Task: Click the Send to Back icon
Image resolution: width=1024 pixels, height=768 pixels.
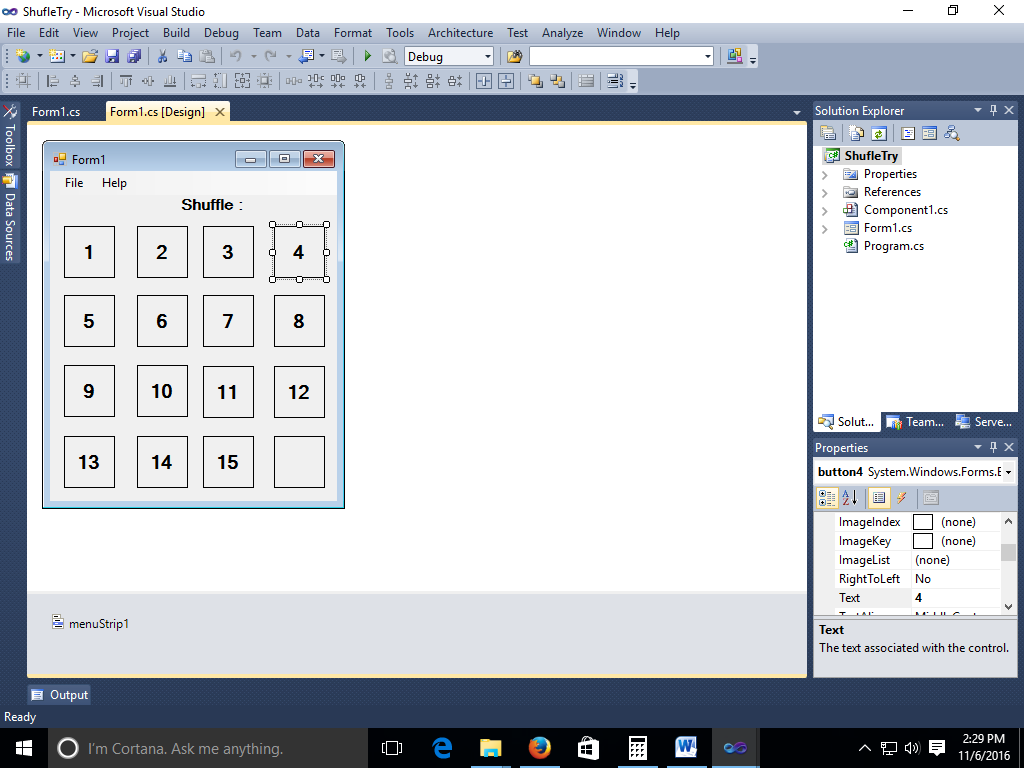Action: click(558, 81)
